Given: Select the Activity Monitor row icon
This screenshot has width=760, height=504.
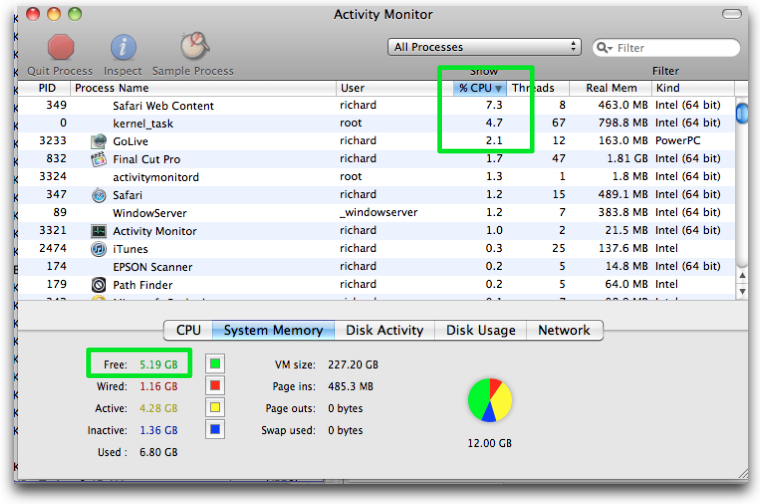Looking at the screenshot, I should point(99,231).
